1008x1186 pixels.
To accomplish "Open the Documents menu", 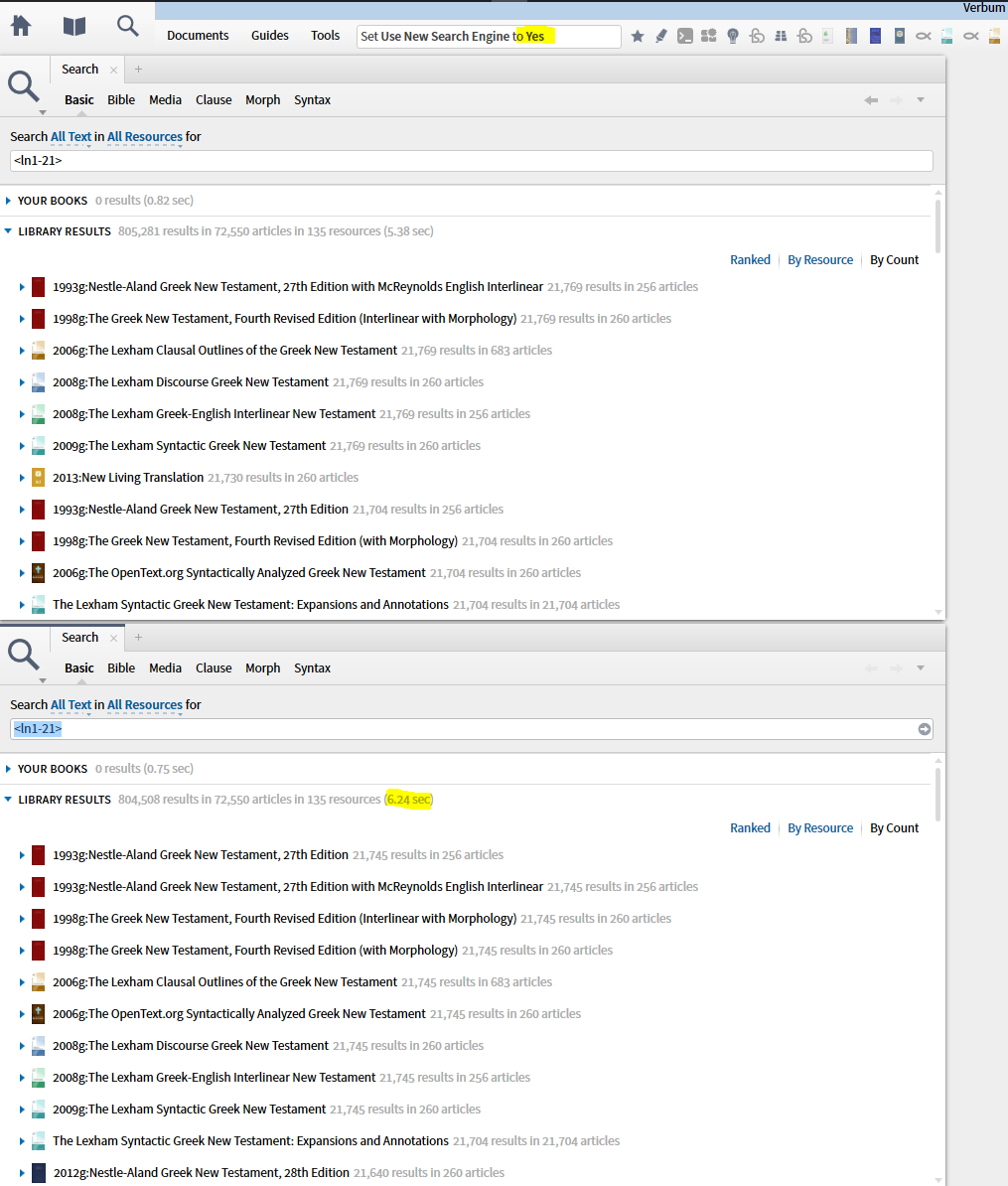I will [198, 36].
